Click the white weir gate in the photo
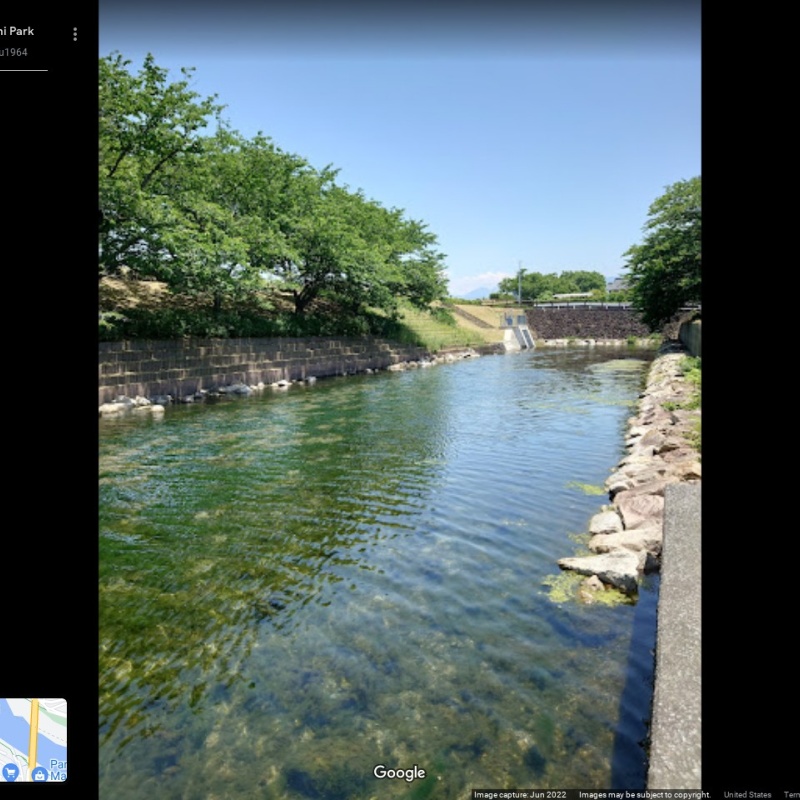 point(516,333)
